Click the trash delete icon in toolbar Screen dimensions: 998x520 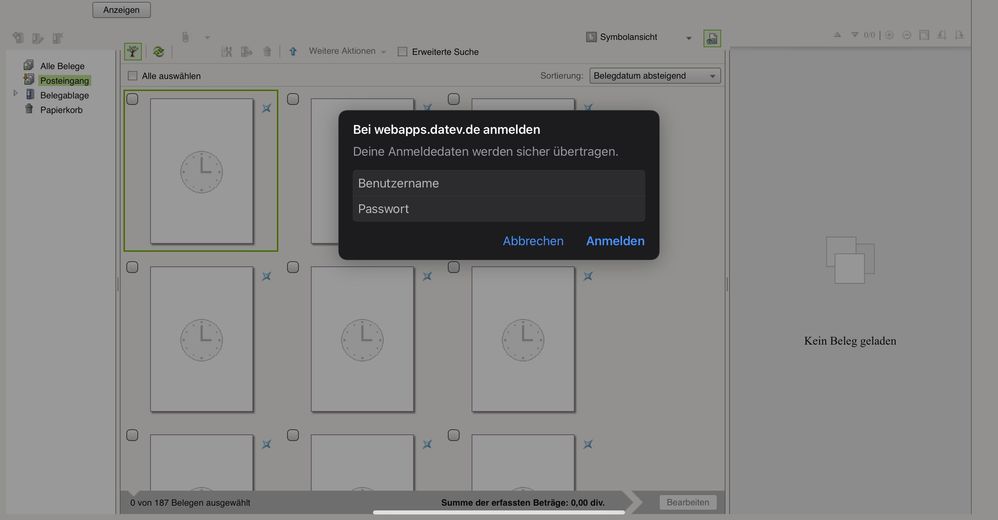pyautogui.click(x=267, y=52)
